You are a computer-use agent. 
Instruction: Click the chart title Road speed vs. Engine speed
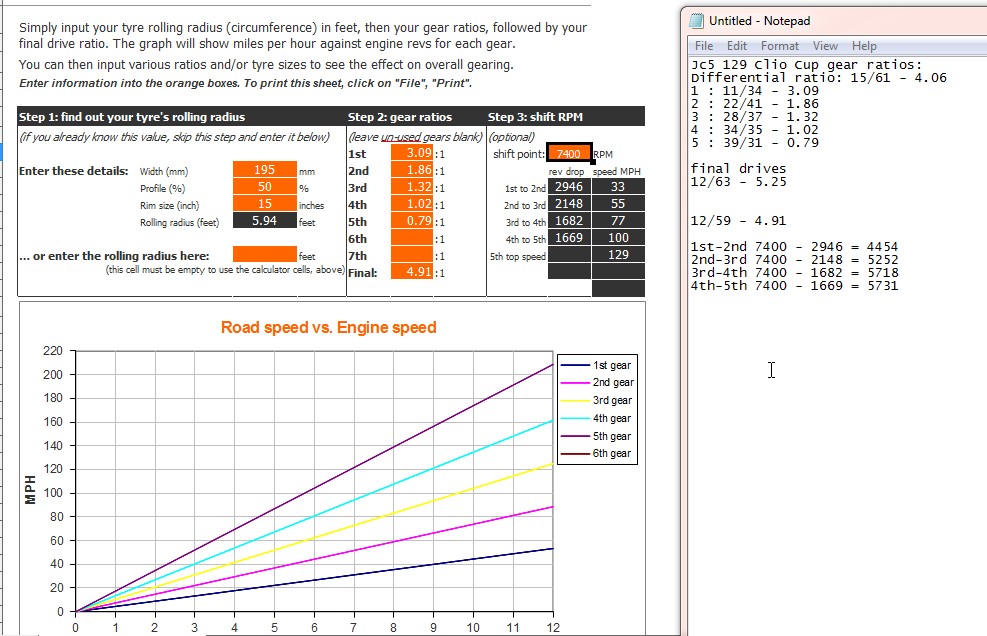(x=328, y=328)
